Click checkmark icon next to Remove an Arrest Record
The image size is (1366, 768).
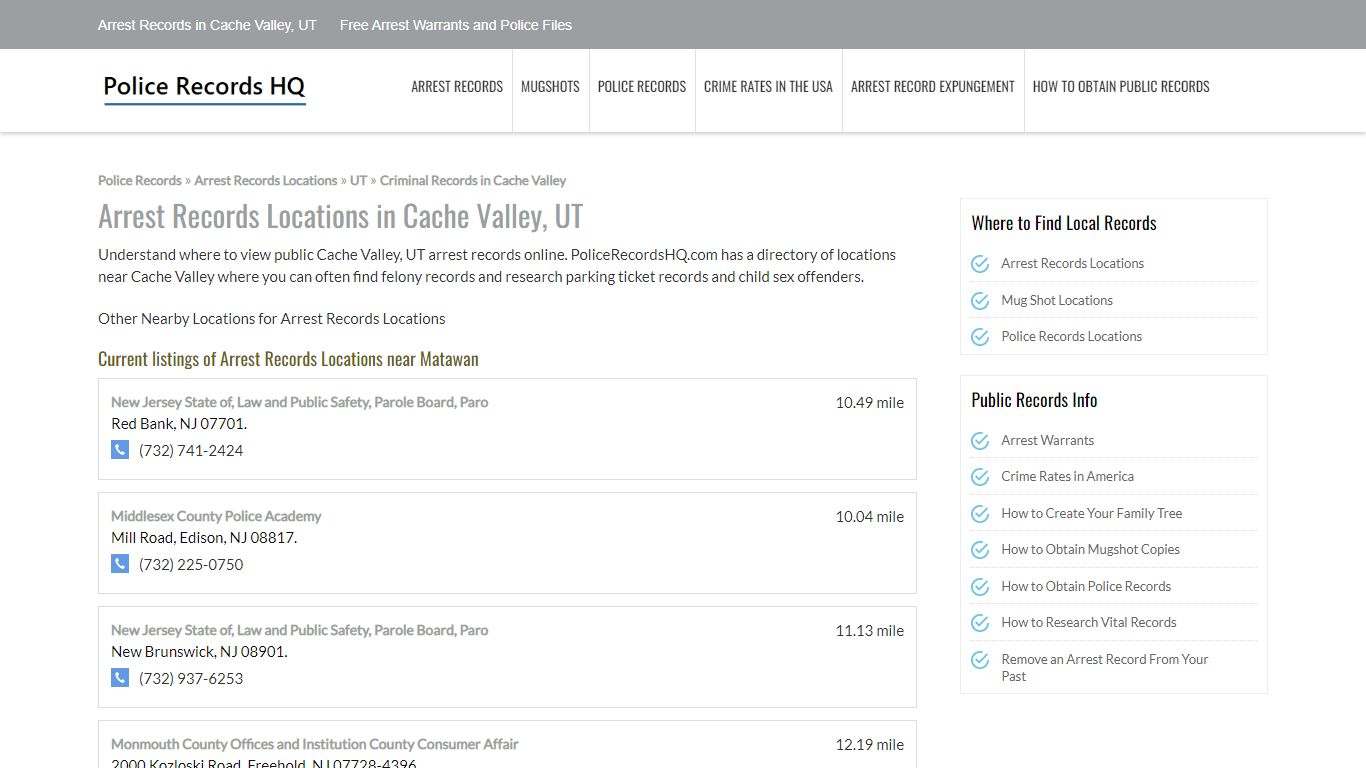980,660
